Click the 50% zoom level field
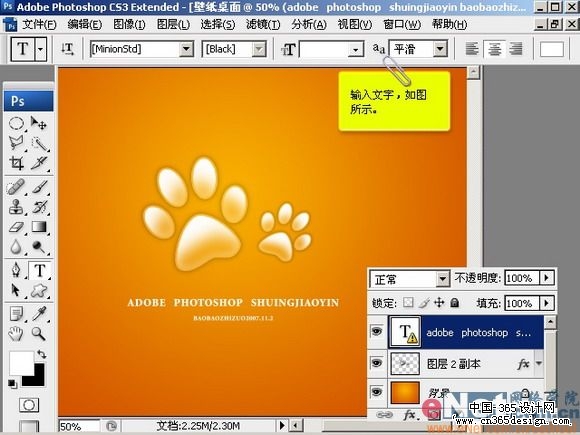This screenshot has width=580, height=435. tap(79, 426)
